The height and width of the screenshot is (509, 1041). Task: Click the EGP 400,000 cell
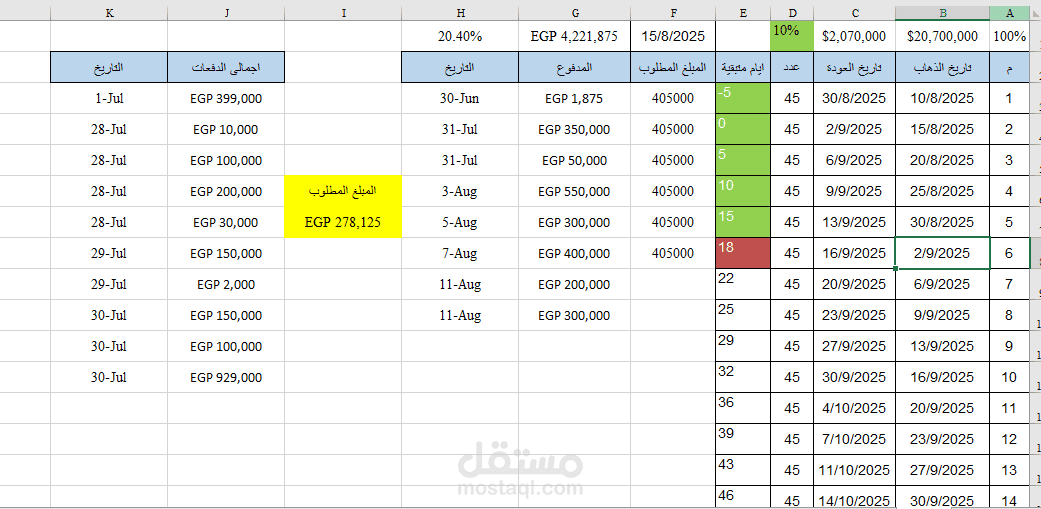pyautogui.click(x=575, y=253)
